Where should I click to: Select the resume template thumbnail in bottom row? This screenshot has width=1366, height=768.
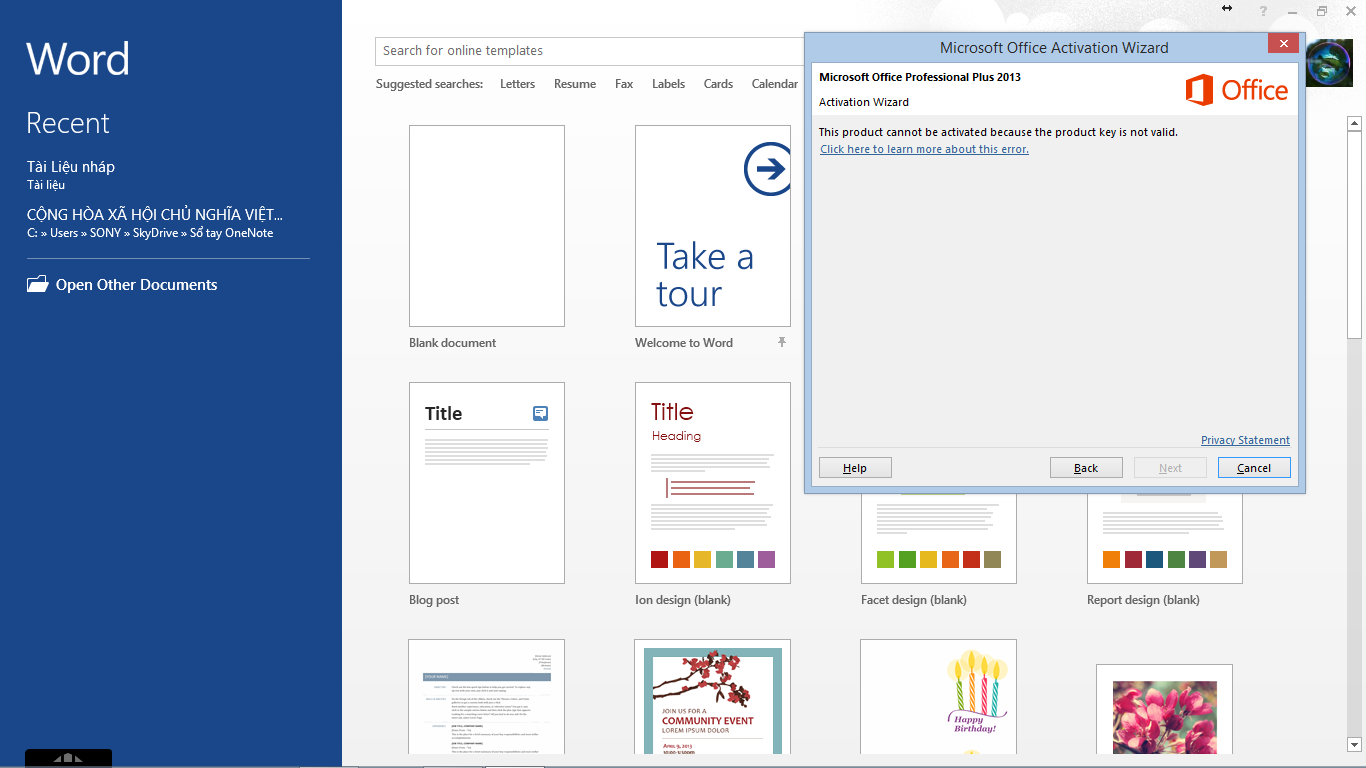tap(487, 697)
